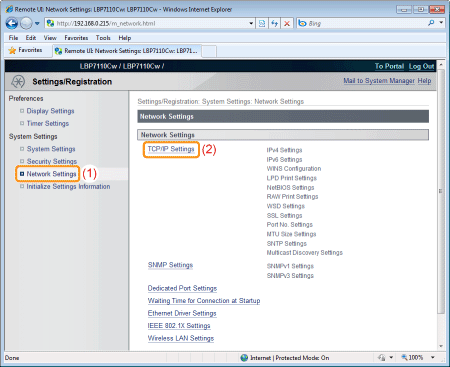Click the Bing search magnifier icon
This screenshot has width=450, height=367.
pos(431,23)
